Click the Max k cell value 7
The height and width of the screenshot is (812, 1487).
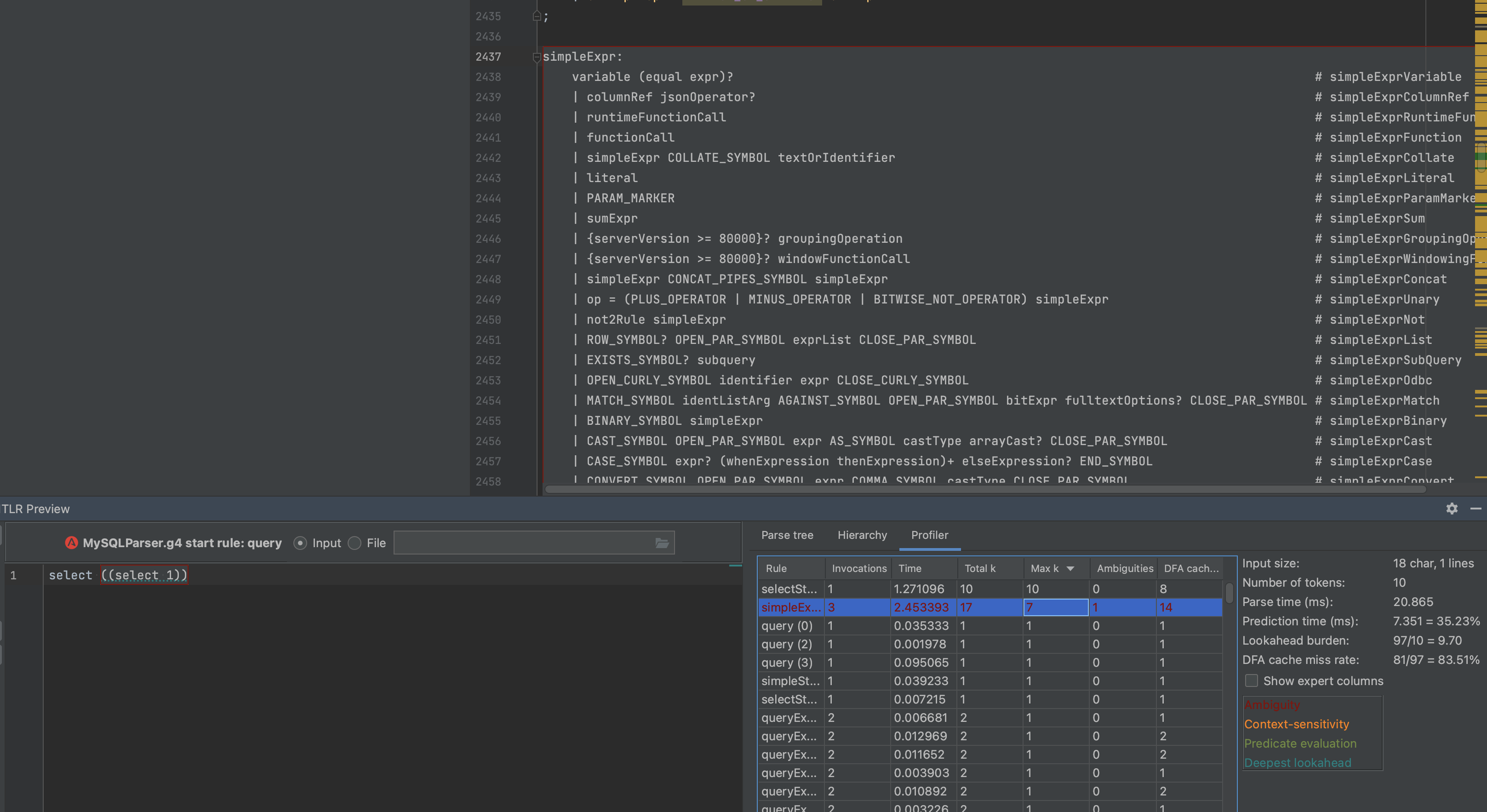point(1056,607)
